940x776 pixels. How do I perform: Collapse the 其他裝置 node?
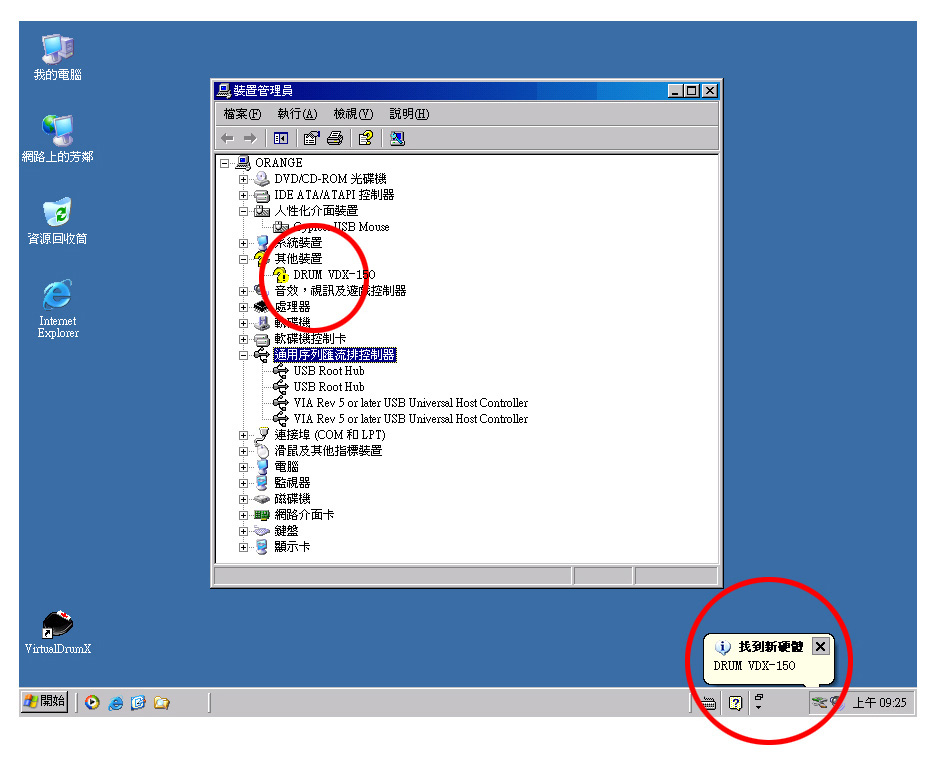[243, 259]
